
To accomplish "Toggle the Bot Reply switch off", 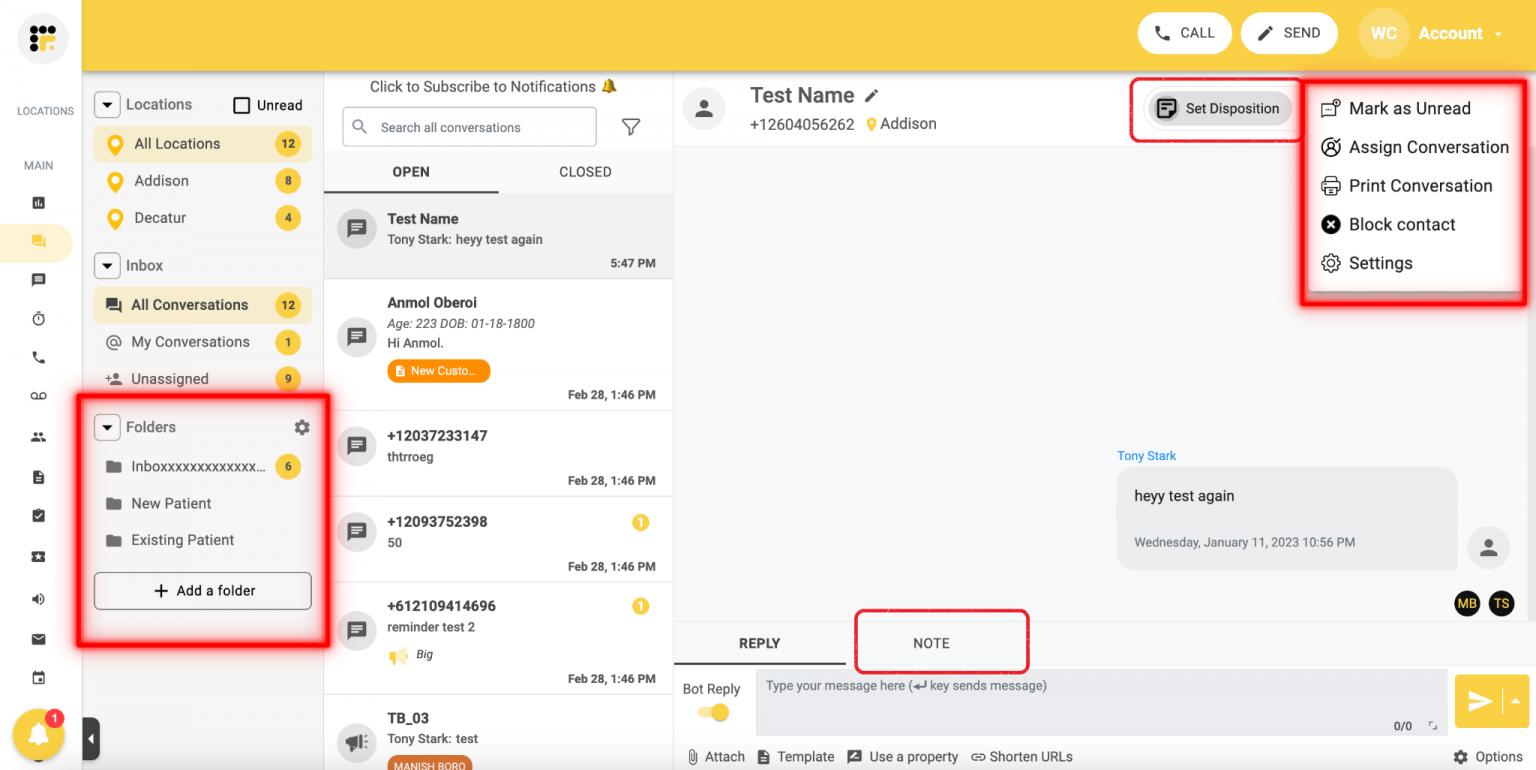I will click(712, 712).
